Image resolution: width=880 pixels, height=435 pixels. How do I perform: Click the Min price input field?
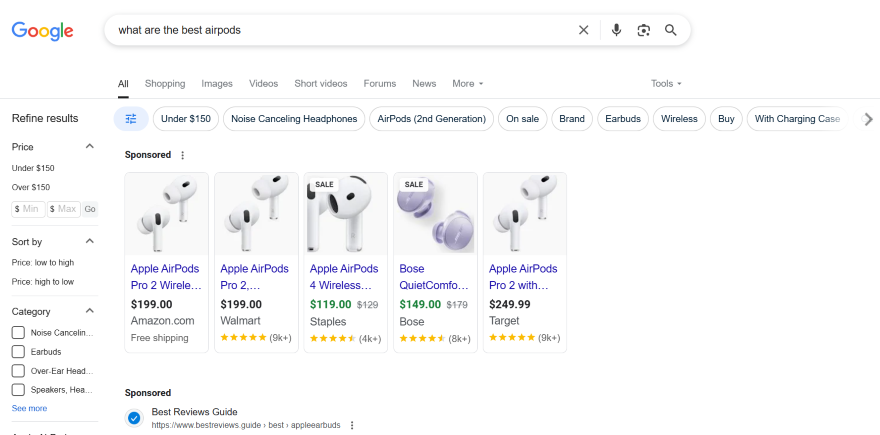coord(28,209)
